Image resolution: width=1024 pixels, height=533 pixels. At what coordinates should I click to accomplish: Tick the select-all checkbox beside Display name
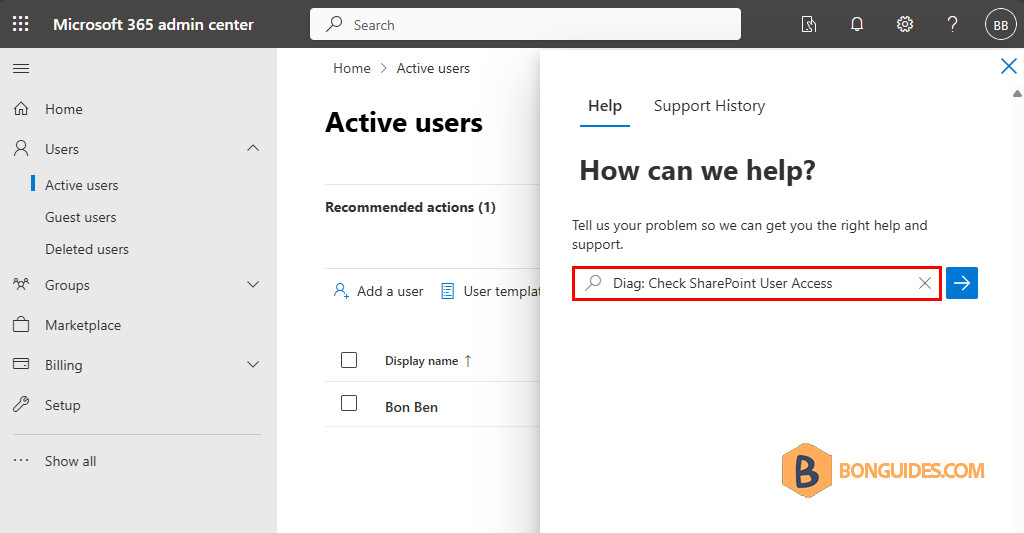(x=349, y=360)
